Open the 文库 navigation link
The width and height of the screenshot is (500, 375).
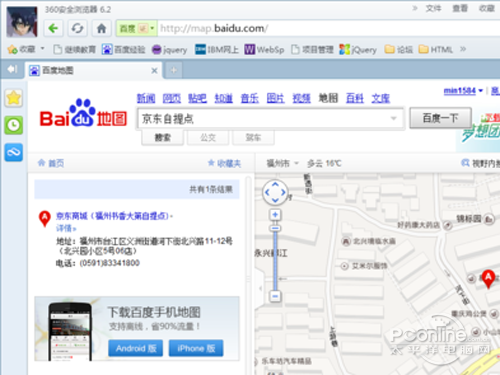pos(381,98)
